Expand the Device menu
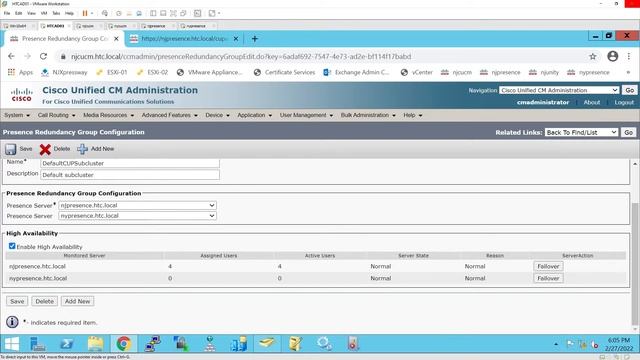 217,115
